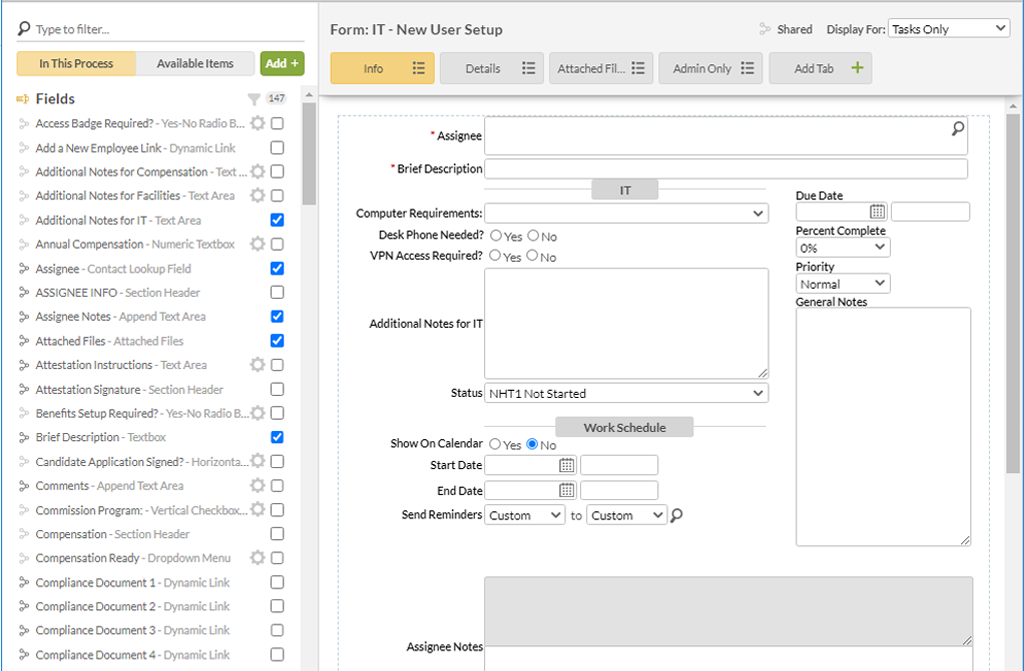Open the first Send Reminders Custom dropdown
The width and height of the screenshot is (1024, 671).
[524, 515]
